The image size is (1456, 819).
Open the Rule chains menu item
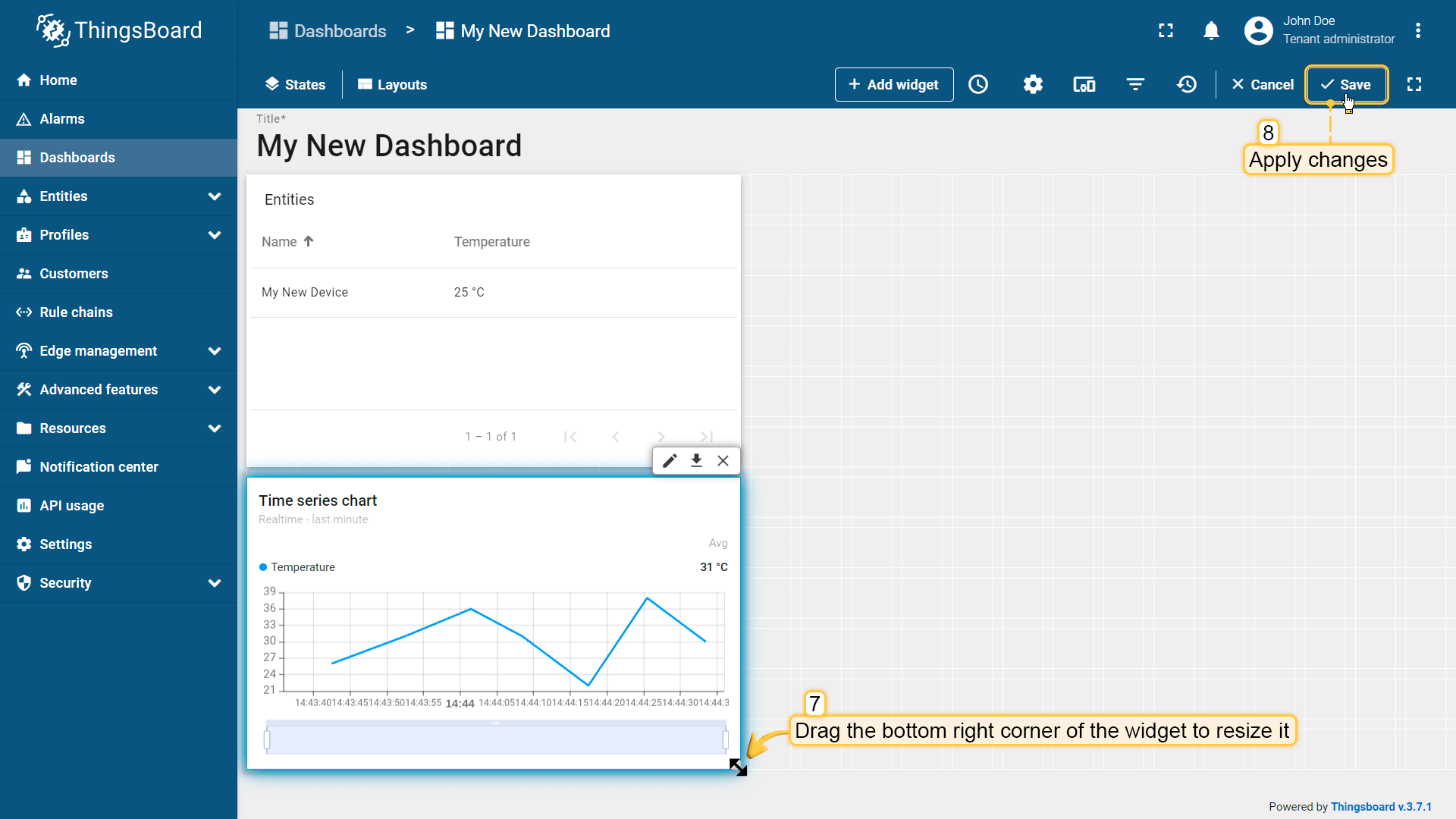click(x=76, y=312)
